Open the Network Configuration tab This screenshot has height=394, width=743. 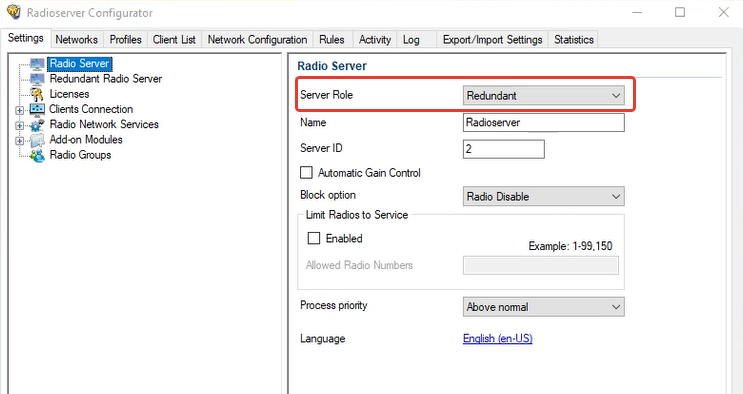click(257, 40)
